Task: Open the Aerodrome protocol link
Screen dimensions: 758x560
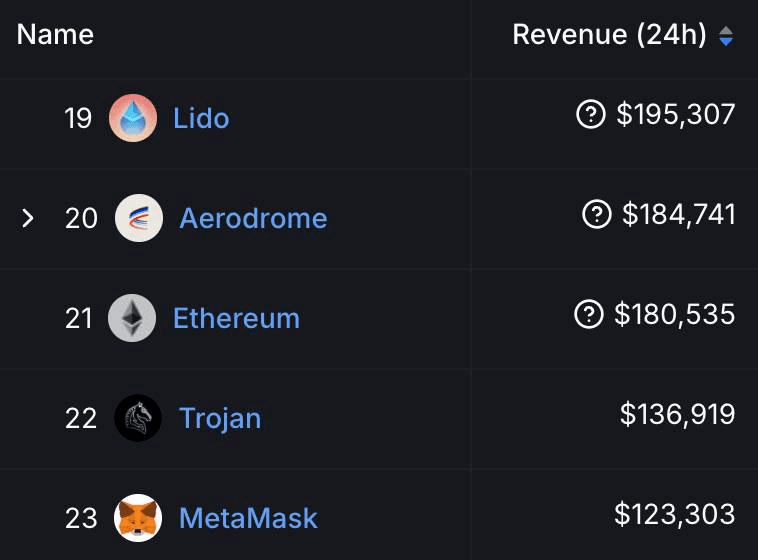Action: pyautogui.click(x=253, y=218)
